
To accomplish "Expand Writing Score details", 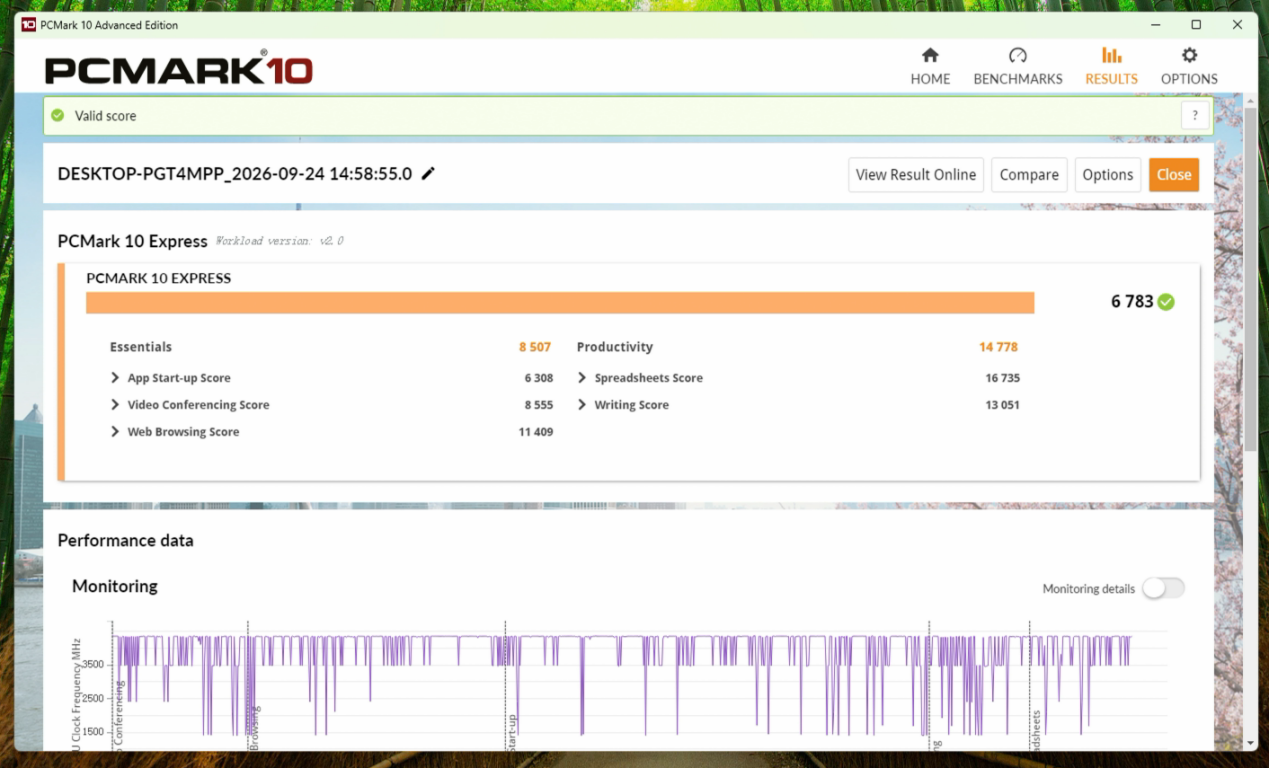I will [582, 405].
